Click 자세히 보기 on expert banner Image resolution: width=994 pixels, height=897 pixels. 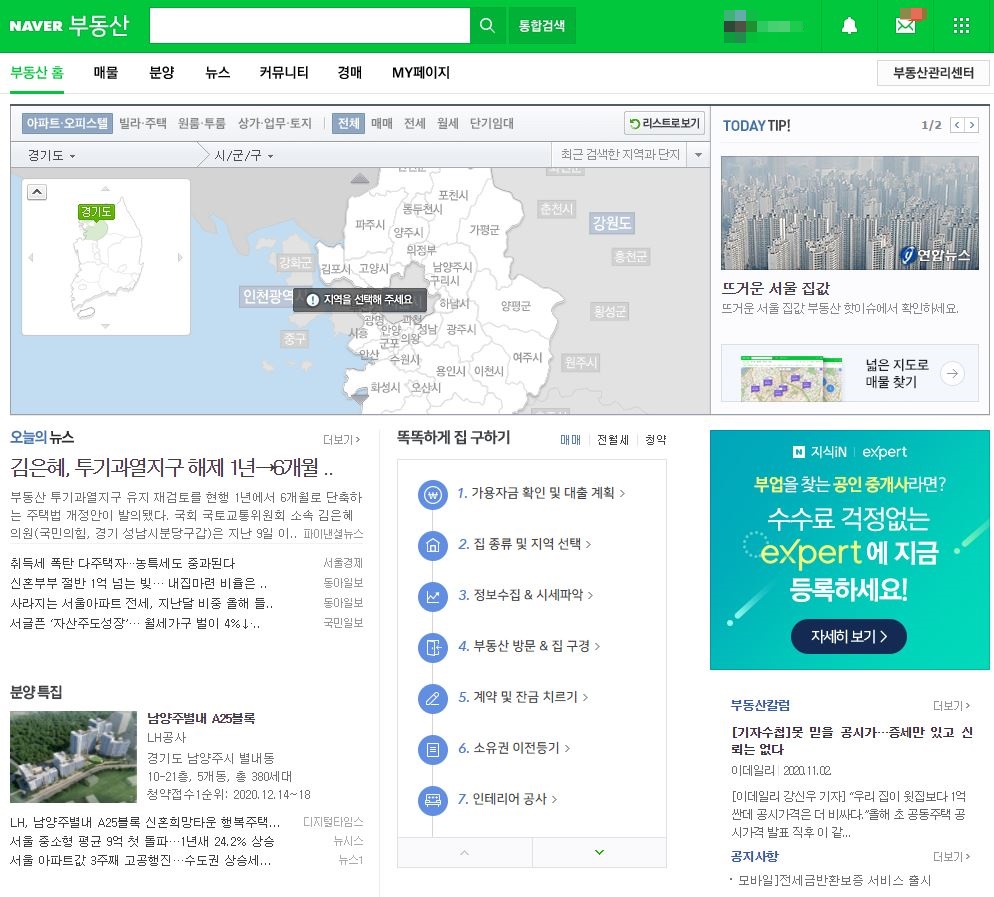848,636
